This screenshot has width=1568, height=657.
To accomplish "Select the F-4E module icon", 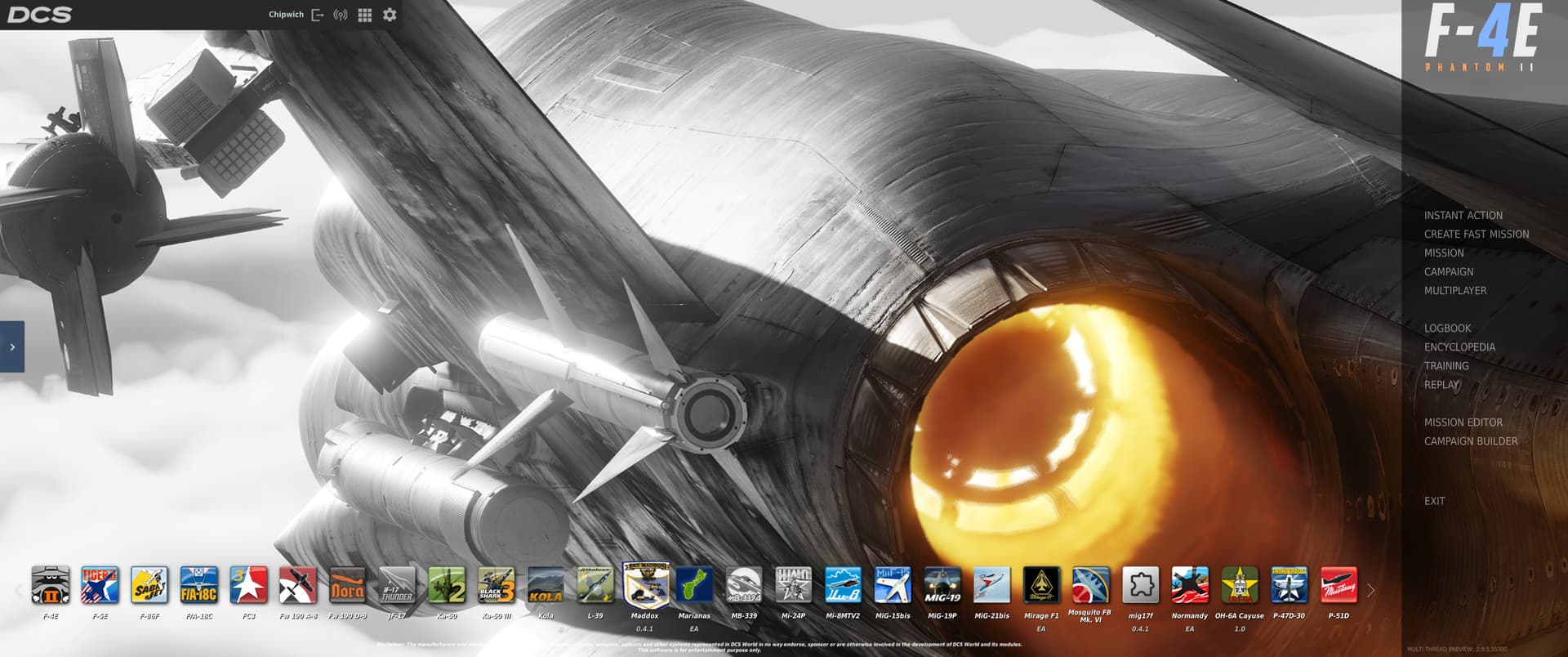I will [x=50, y=585].
